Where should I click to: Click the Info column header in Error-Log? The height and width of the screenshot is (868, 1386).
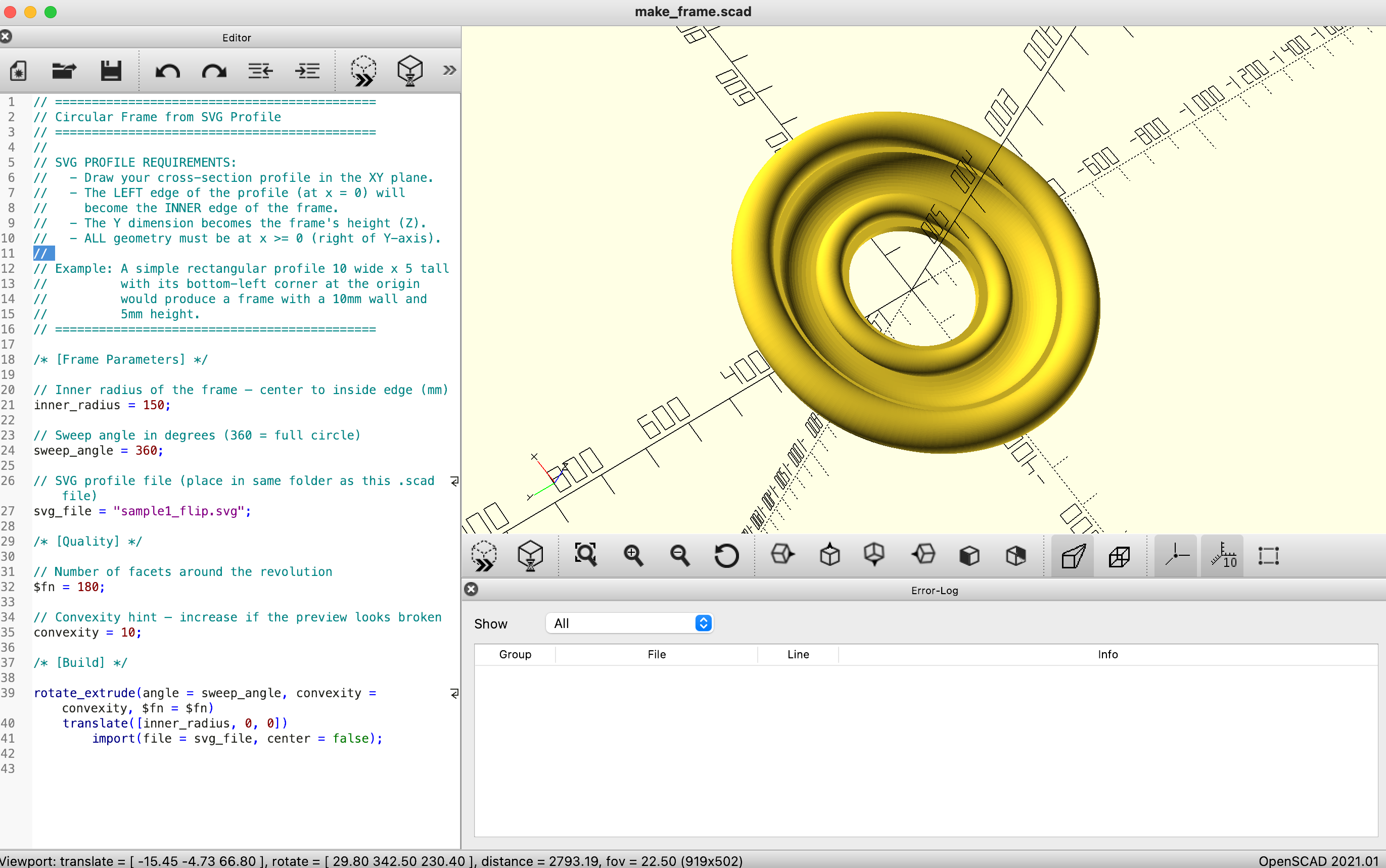tap(1107, 654)
